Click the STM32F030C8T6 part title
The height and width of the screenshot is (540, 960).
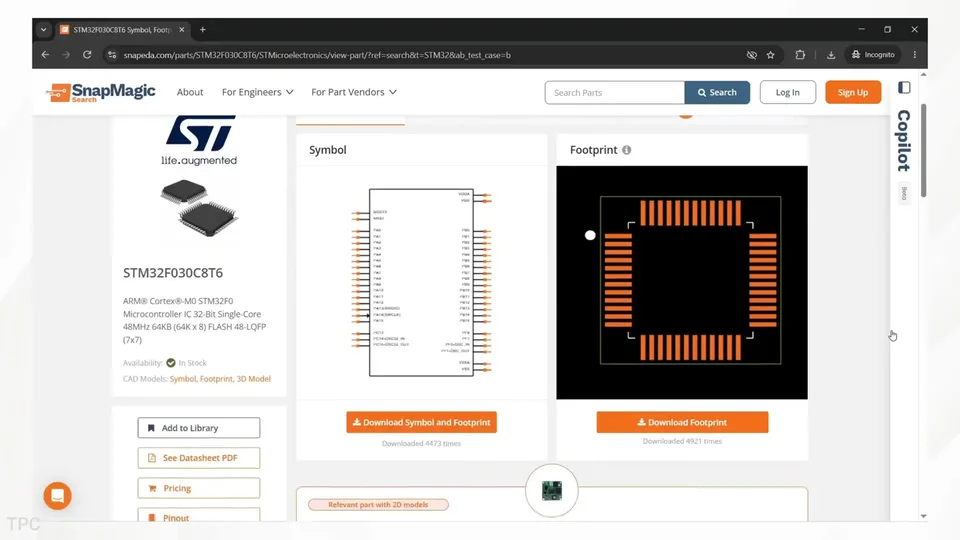[x=173, y=273]
